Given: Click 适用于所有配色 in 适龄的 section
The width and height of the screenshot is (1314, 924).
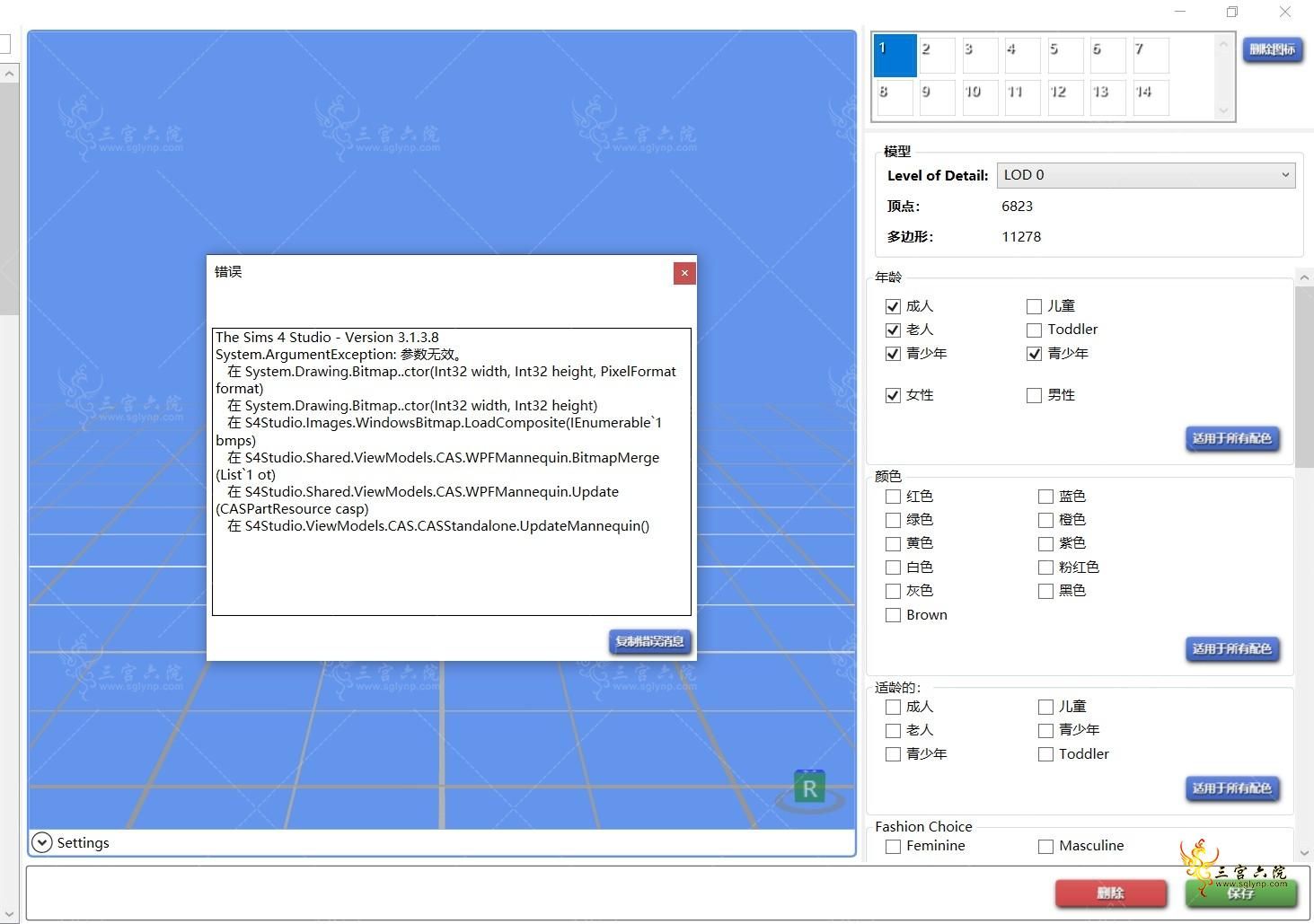Looking at the screenshot, I should (1232, 788).
